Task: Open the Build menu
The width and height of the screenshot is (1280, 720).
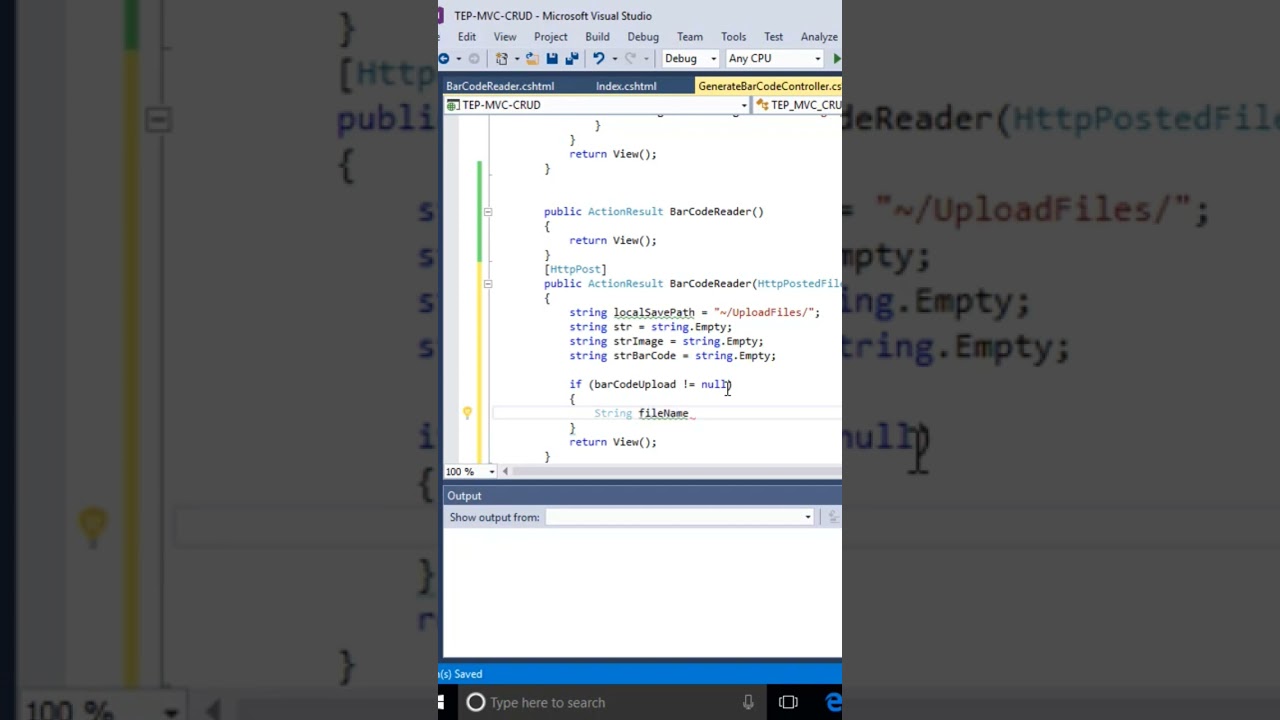Action: (x=597, y=37)
